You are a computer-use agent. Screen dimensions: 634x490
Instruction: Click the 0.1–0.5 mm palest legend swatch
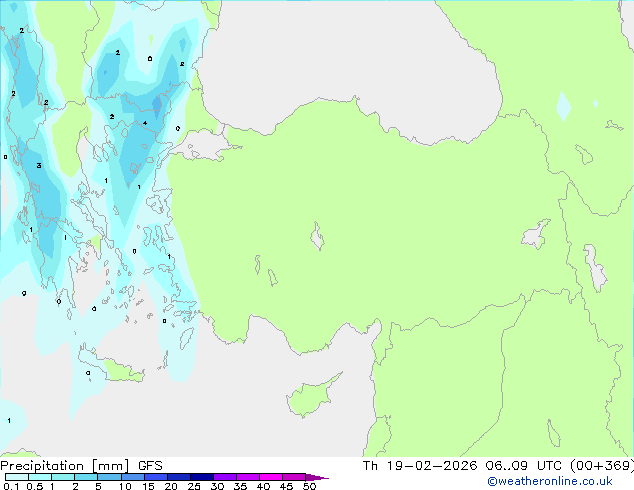[x=17, y=477]
